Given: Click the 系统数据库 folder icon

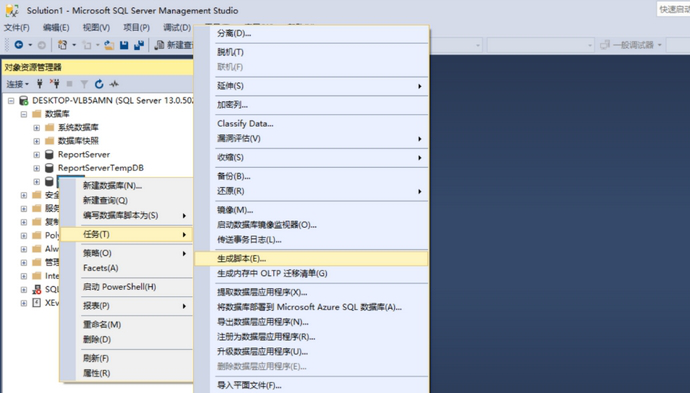Looking at the screenshot, I should coord(50,128).
